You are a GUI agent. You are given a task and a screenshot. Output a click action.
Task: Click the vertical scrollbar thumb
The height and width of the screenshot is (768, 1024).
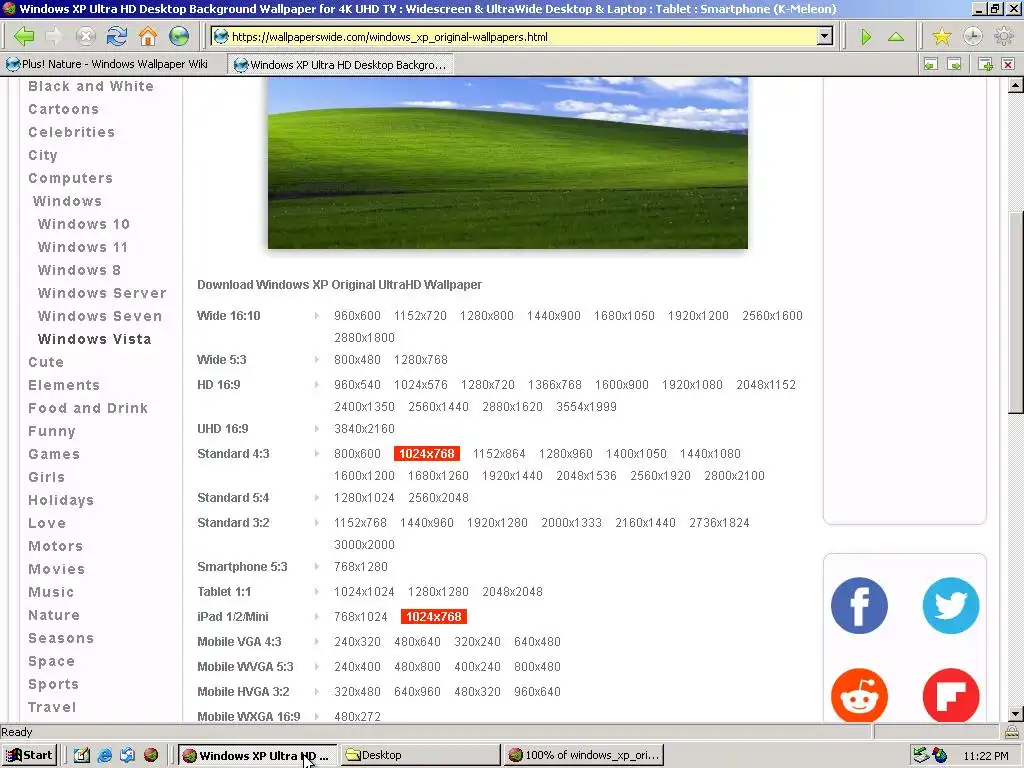[x=1016, y=312]
